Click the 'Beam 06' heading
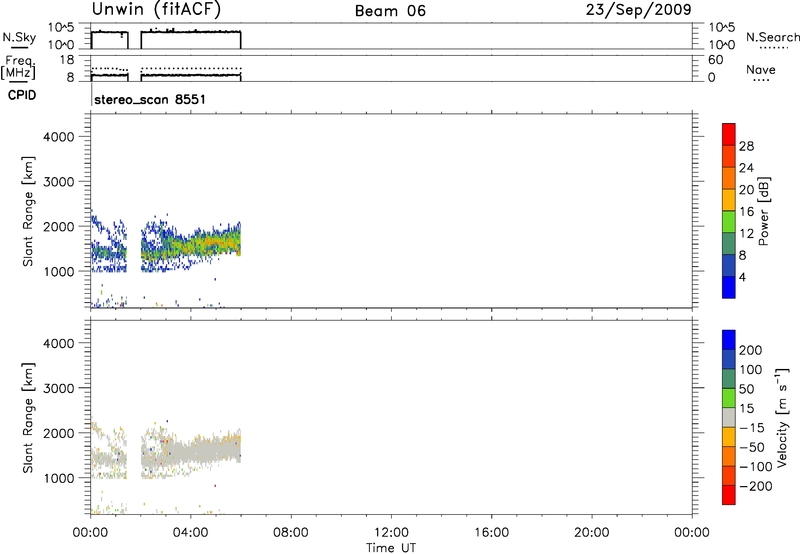The image size is (800, 554). click(390, 11)
